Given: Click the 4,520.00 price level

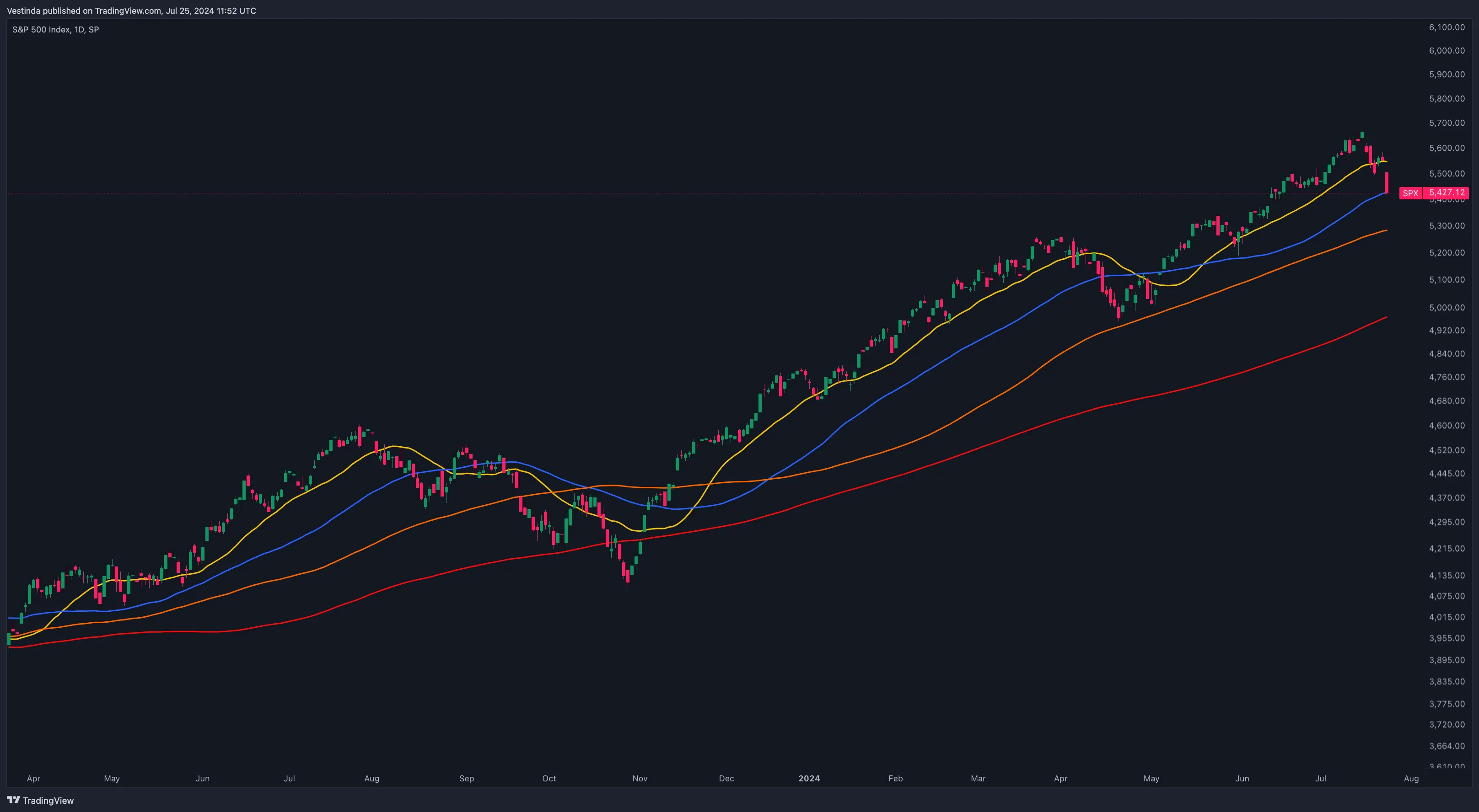Looking at the screenshot, I should pyautogui.click(x=1447, y=450).
